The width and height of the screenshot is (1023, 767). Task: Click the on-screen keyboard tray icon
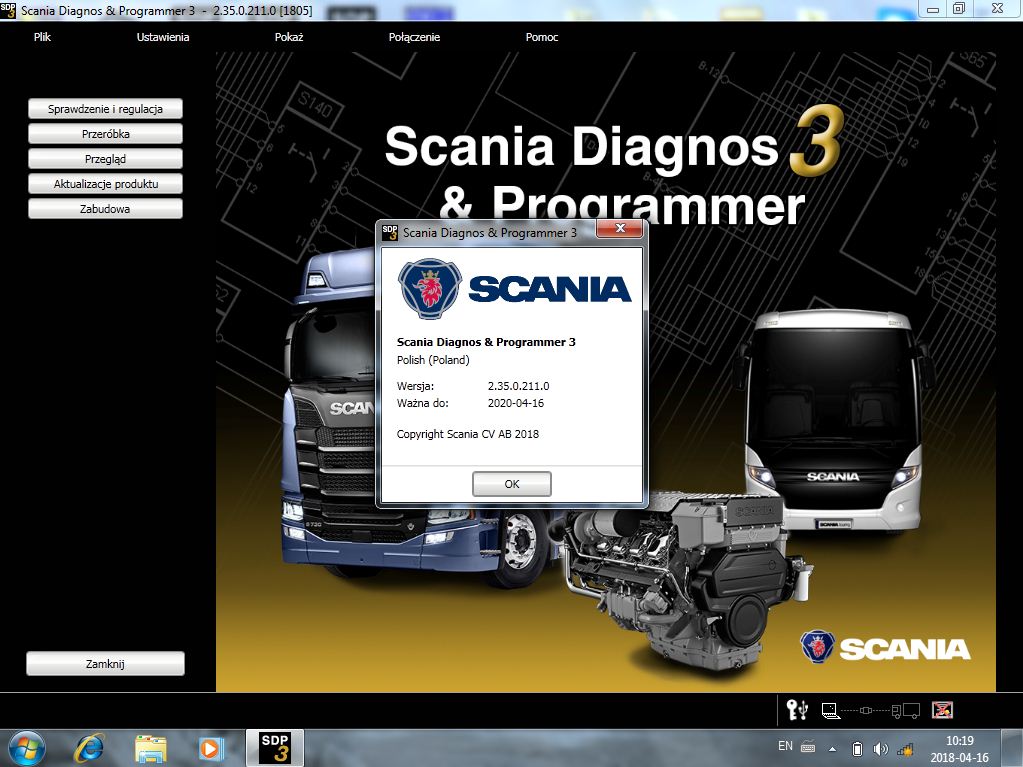coord(808,747)
